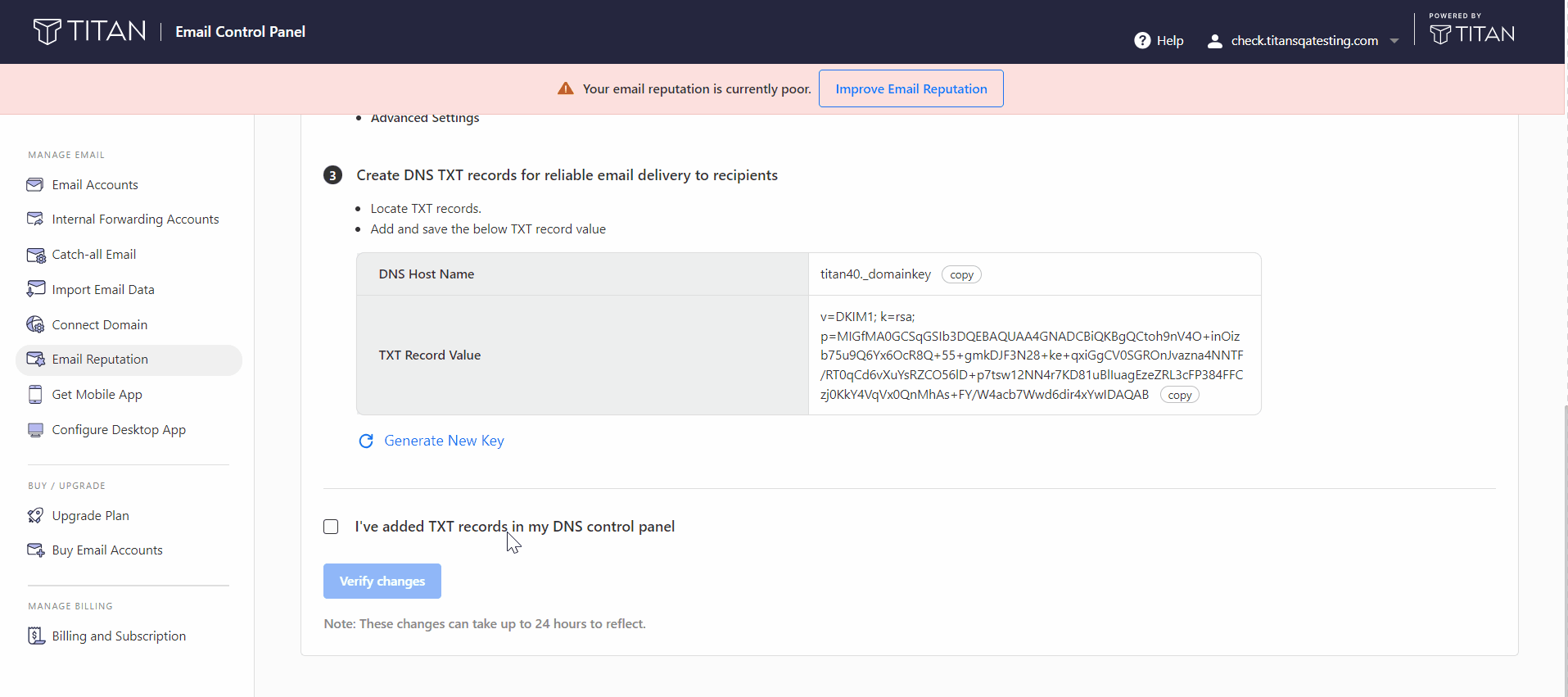Click the user account avatar icon

point(1215,41)
